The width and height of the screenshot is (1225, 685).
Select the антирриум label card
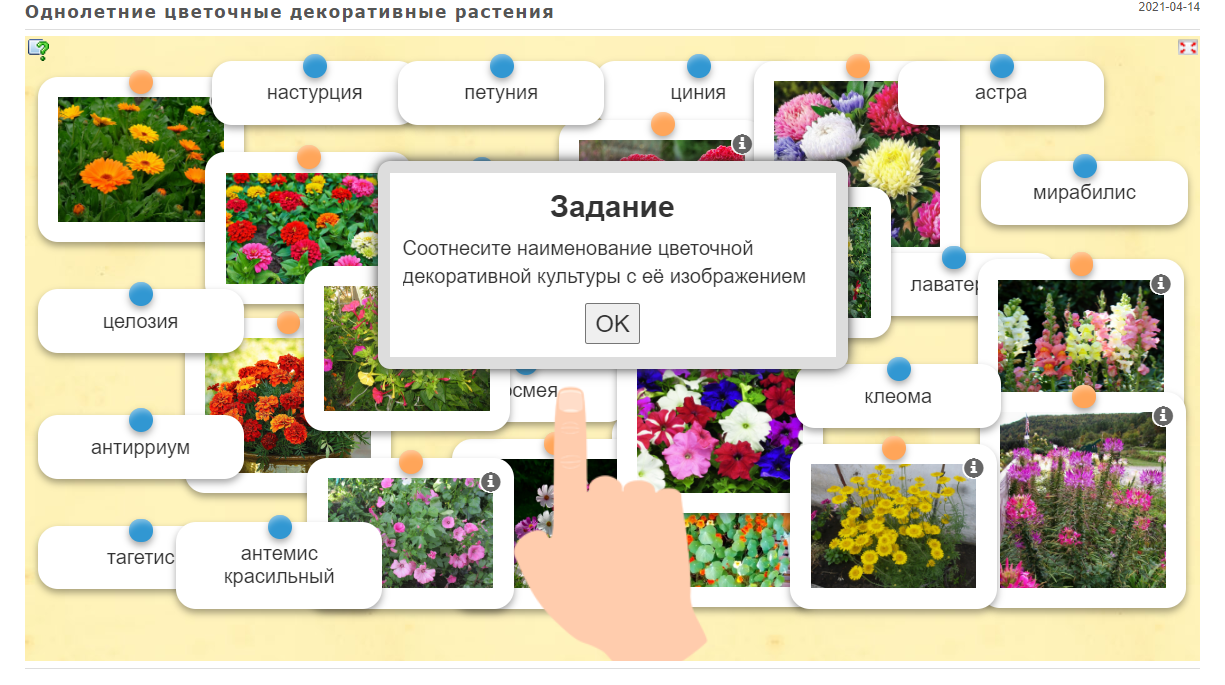coord(141,447)
